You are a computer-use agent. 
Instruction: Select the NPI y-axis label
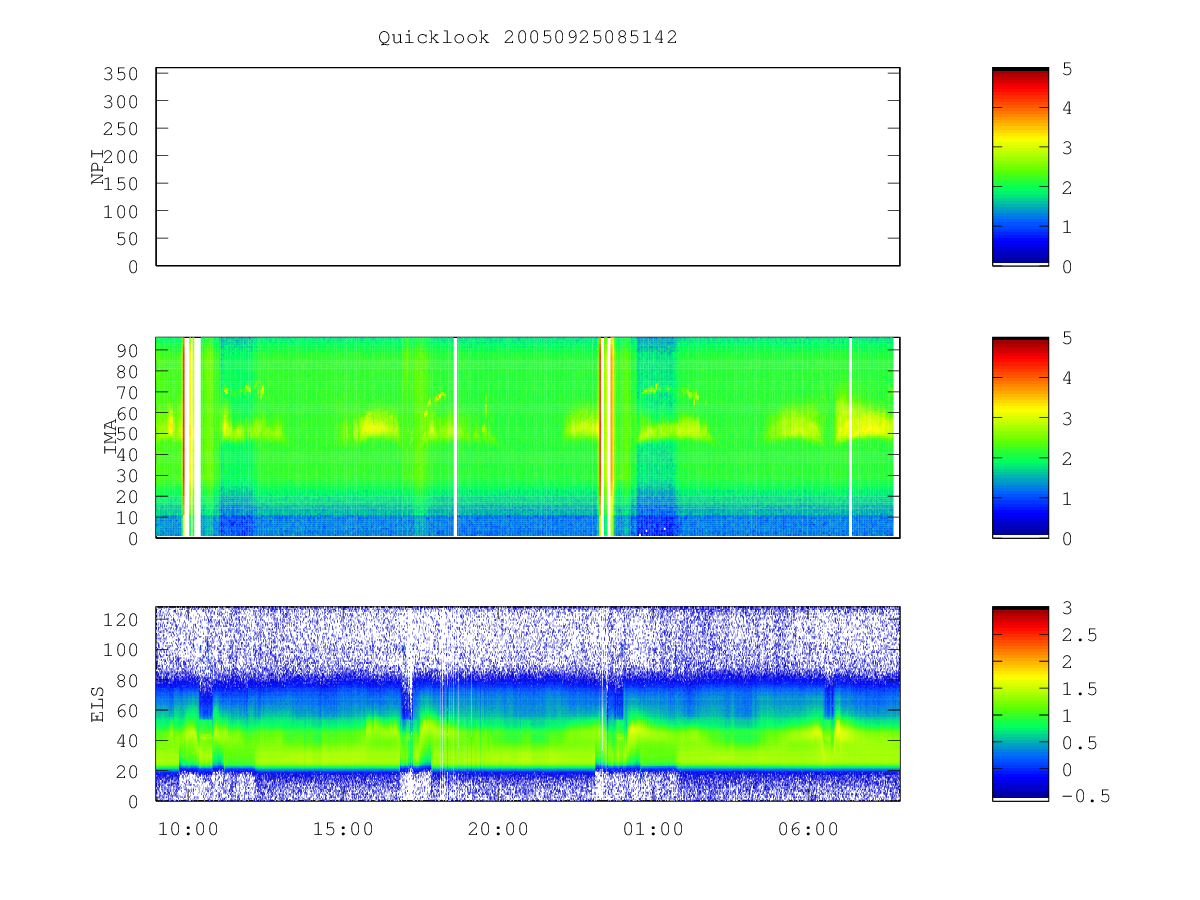[99, 167]
